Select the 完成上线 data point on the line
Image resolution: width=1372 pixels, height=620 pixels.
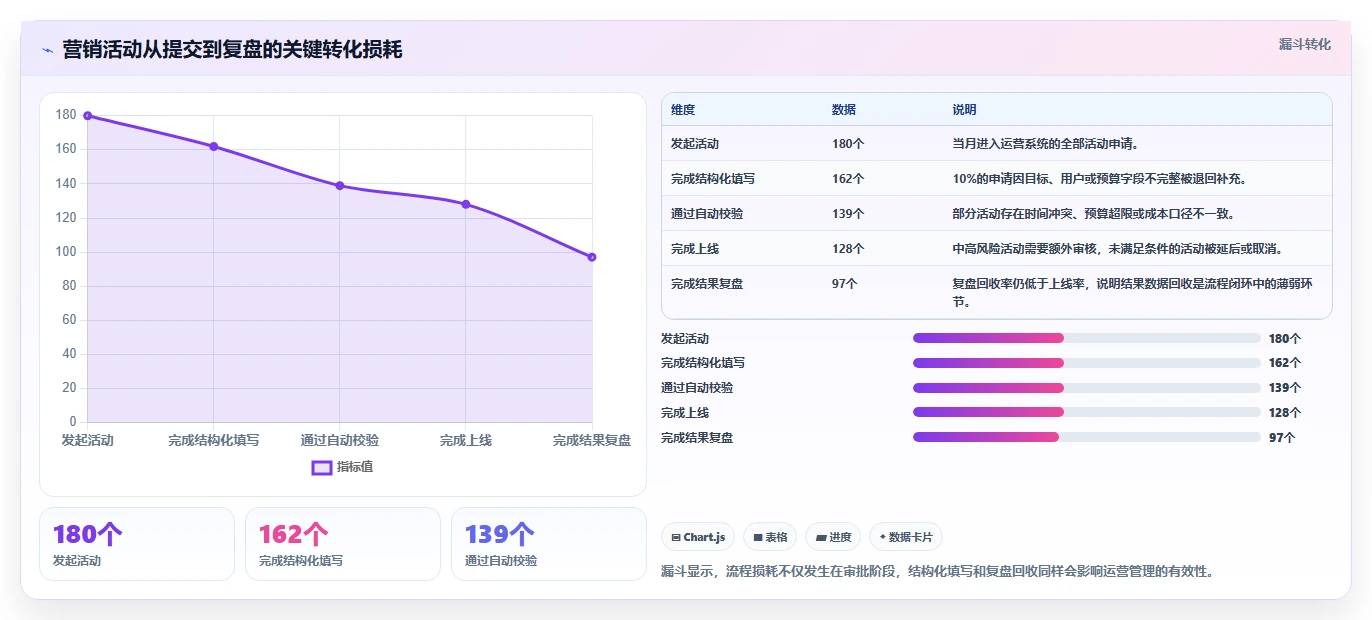466,204
